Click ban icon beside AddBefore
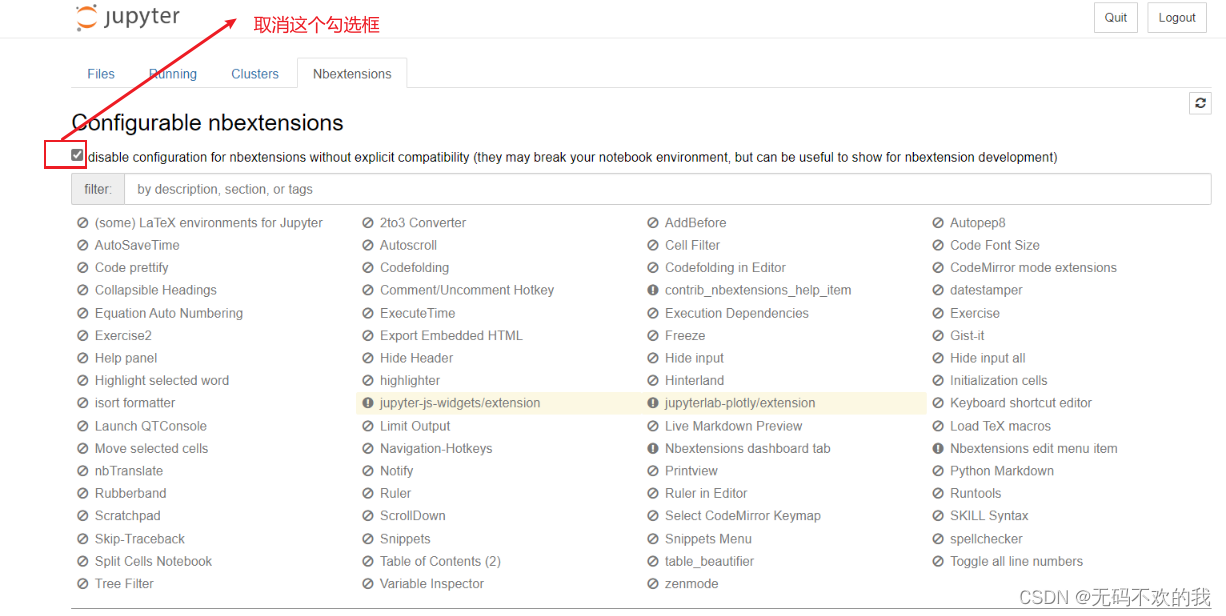 653,223
